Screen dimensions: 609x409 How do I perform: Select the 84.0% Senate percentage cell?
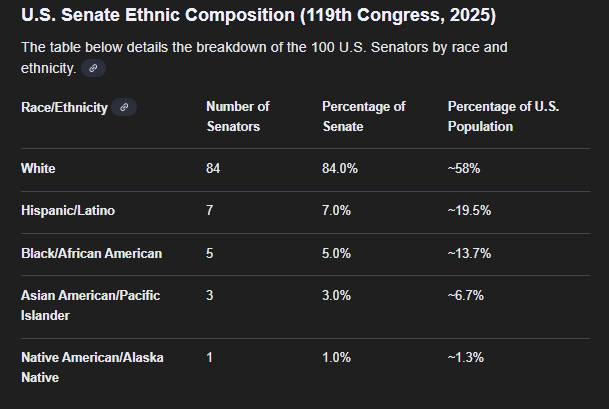[340, 169]
